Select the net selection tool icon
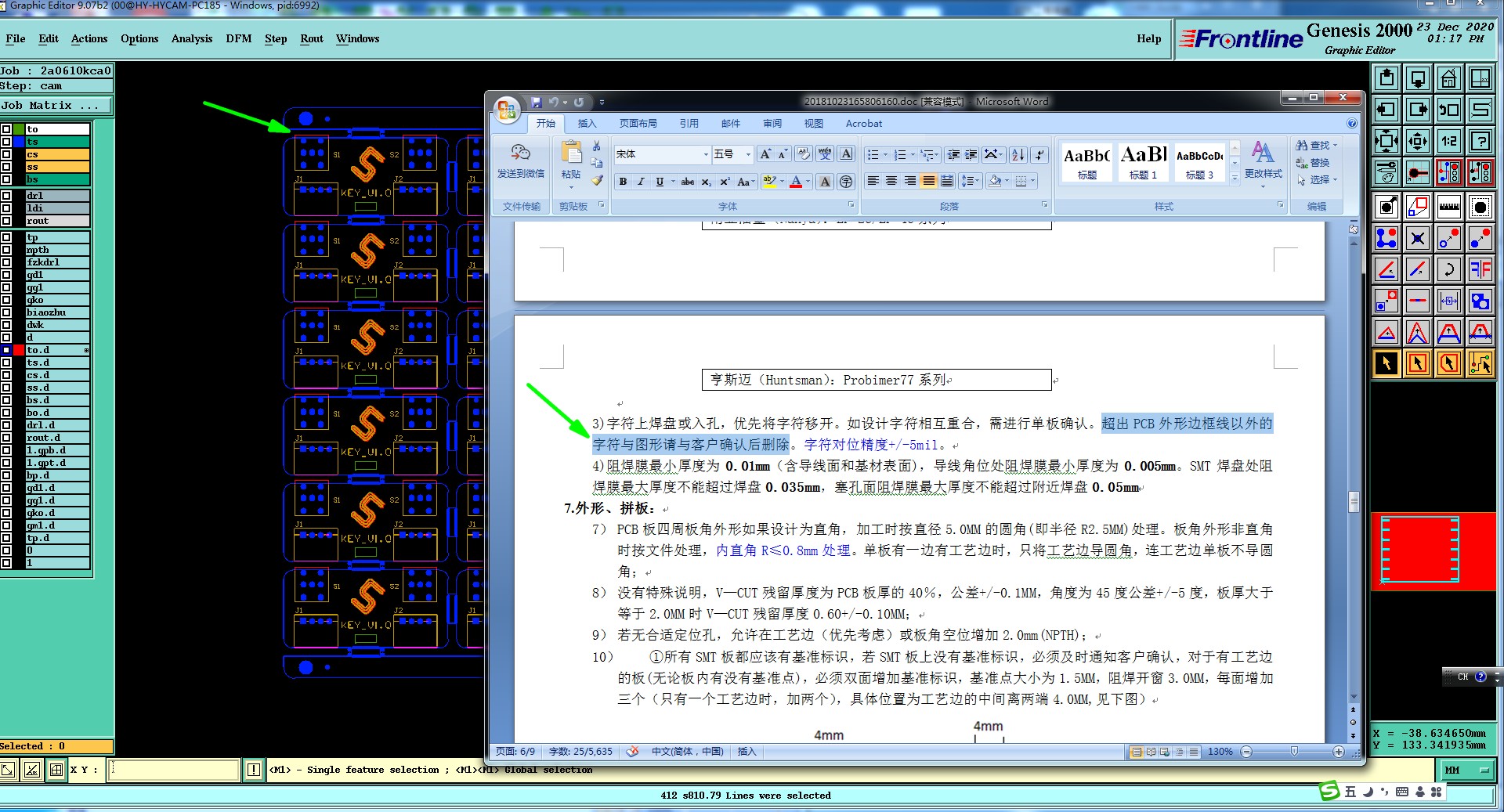1504x812 pixels. pyautogui.click(x=1480, y=363)
